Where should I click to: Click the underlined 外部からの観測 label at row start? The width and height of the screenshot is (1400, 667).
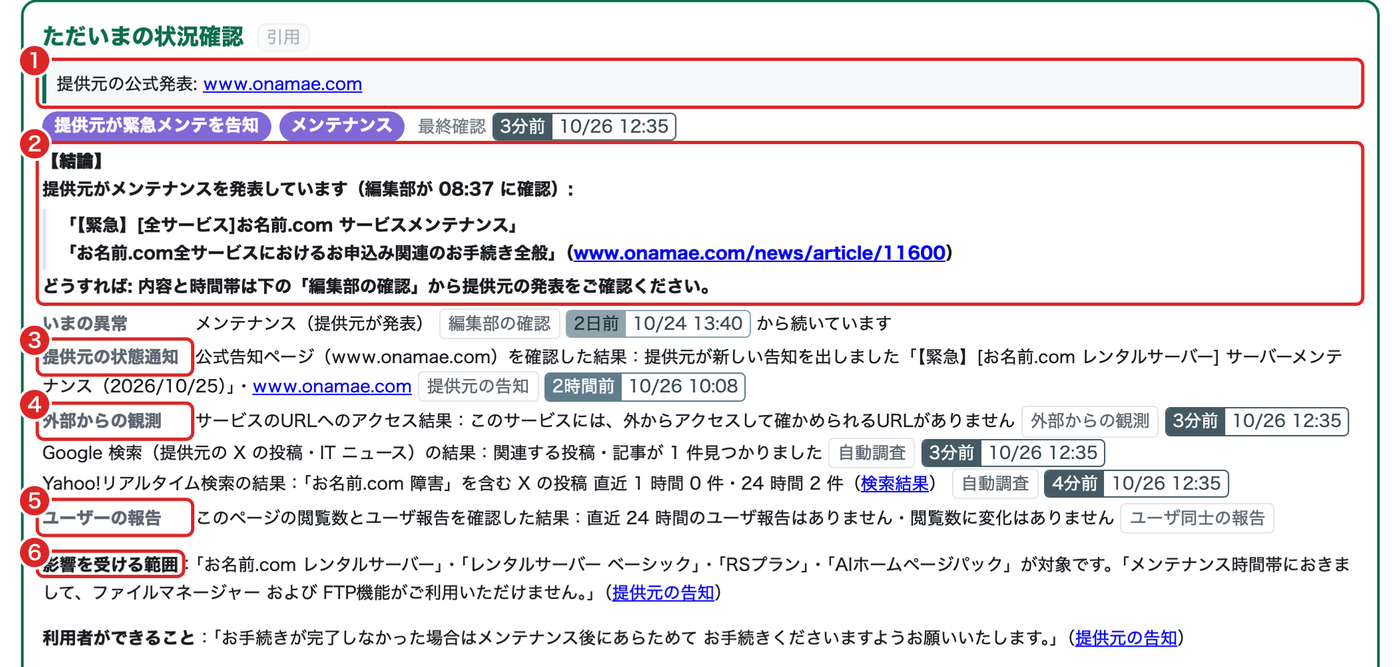pos(102,421)
